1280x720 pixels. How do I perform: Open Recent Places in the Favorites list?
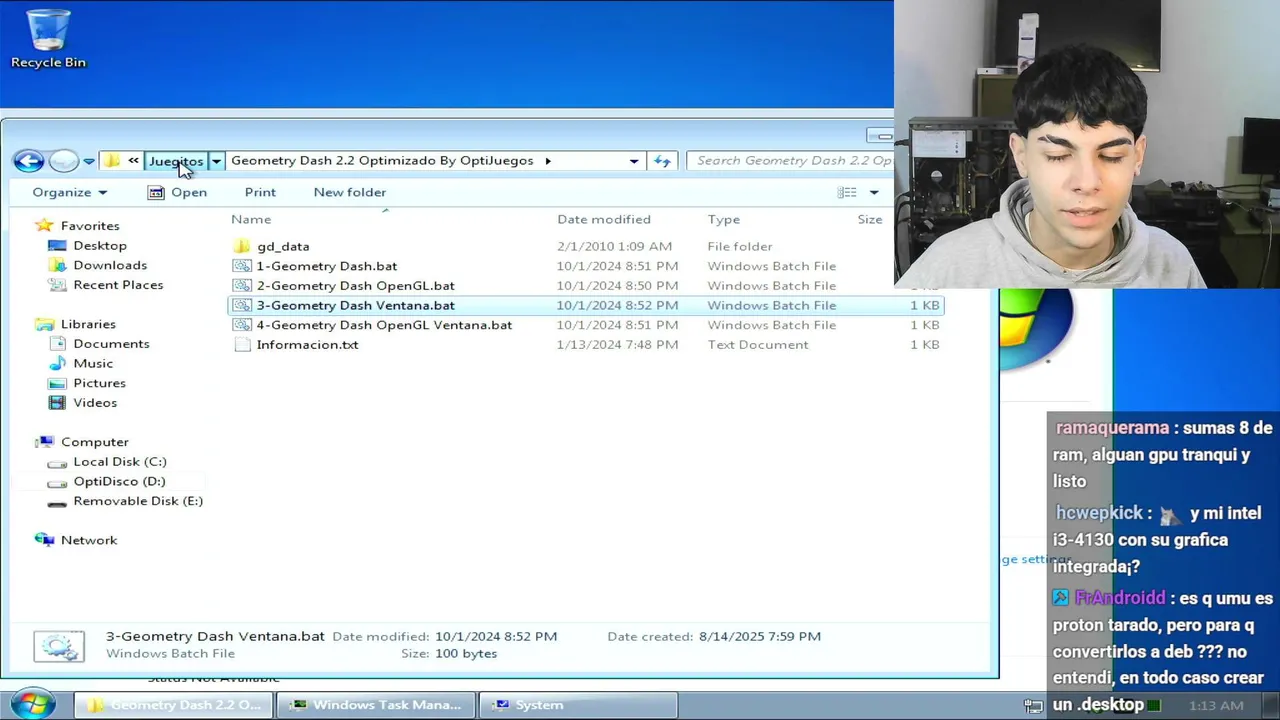[x=117, y=285]
